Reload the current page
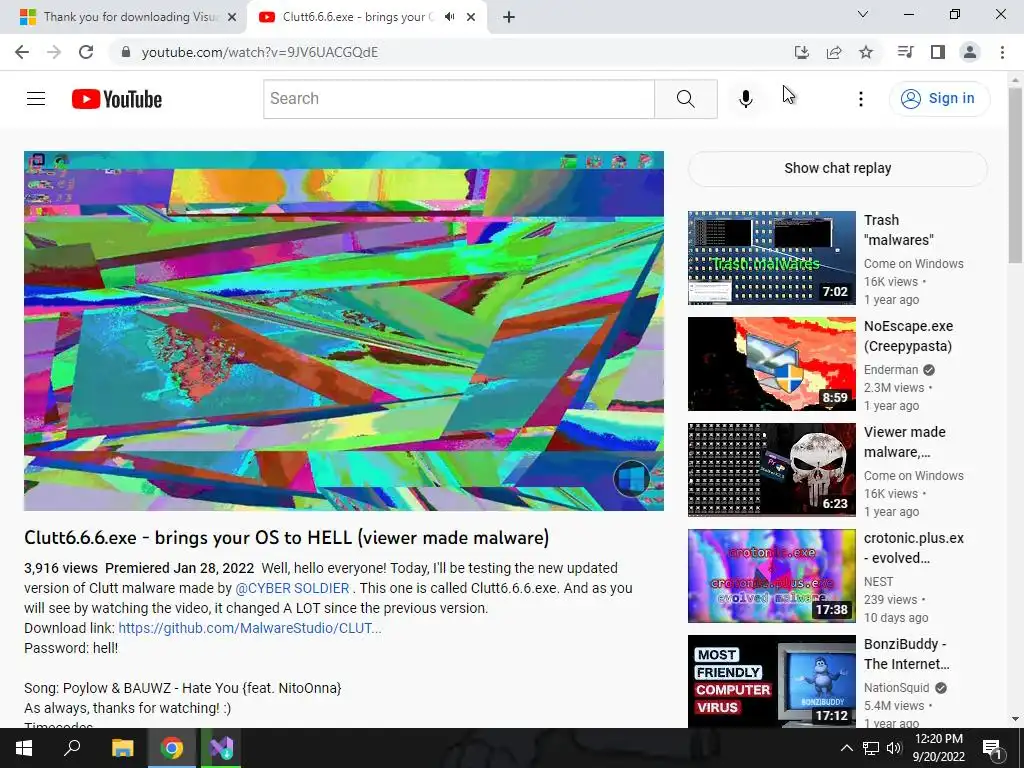This screenshot has height=768, width=1024. [86, 52]
